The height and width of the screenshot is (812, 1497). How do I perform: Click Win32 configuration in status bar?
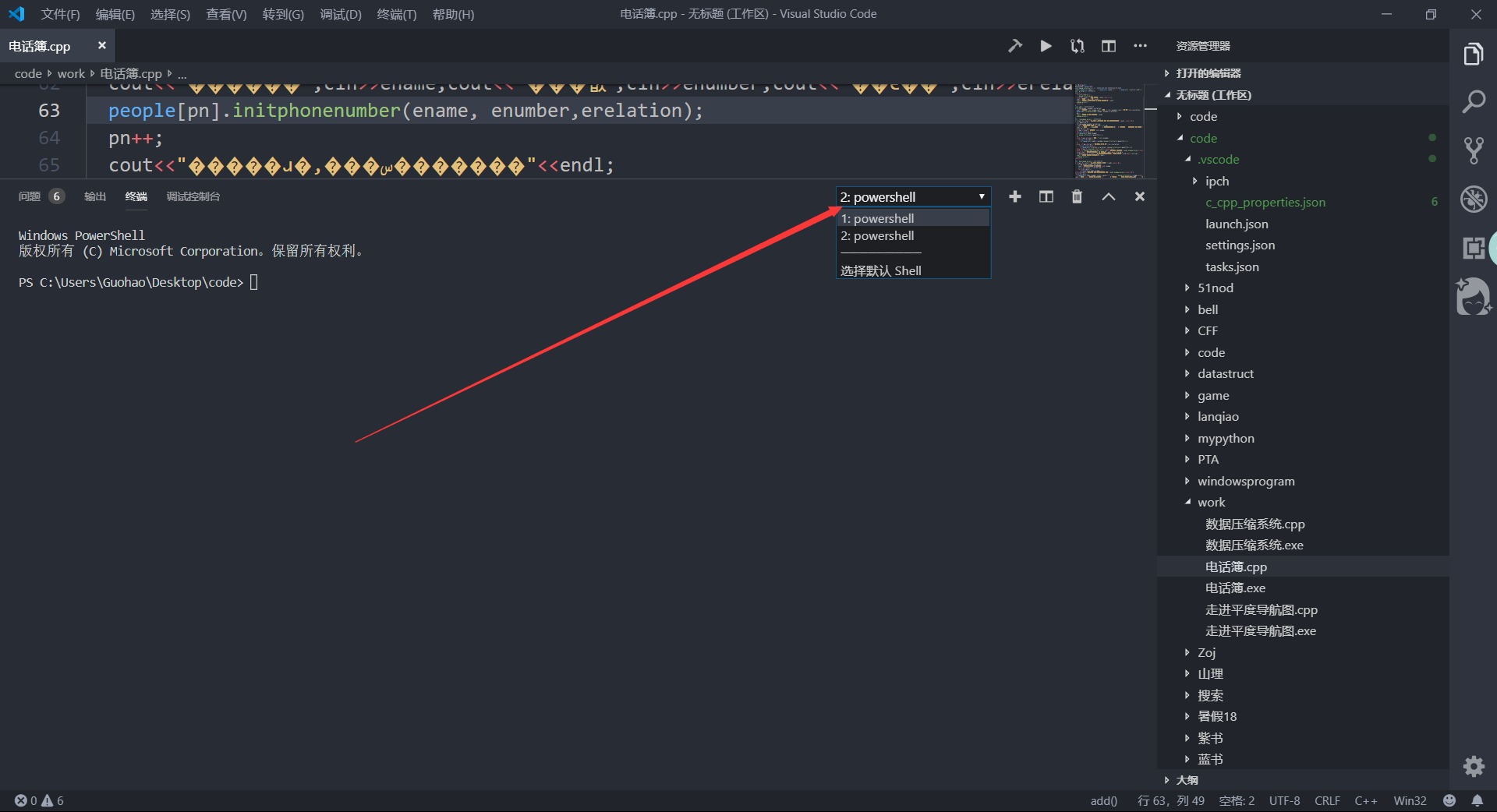pyautogui.click(x=1410, y=800)
